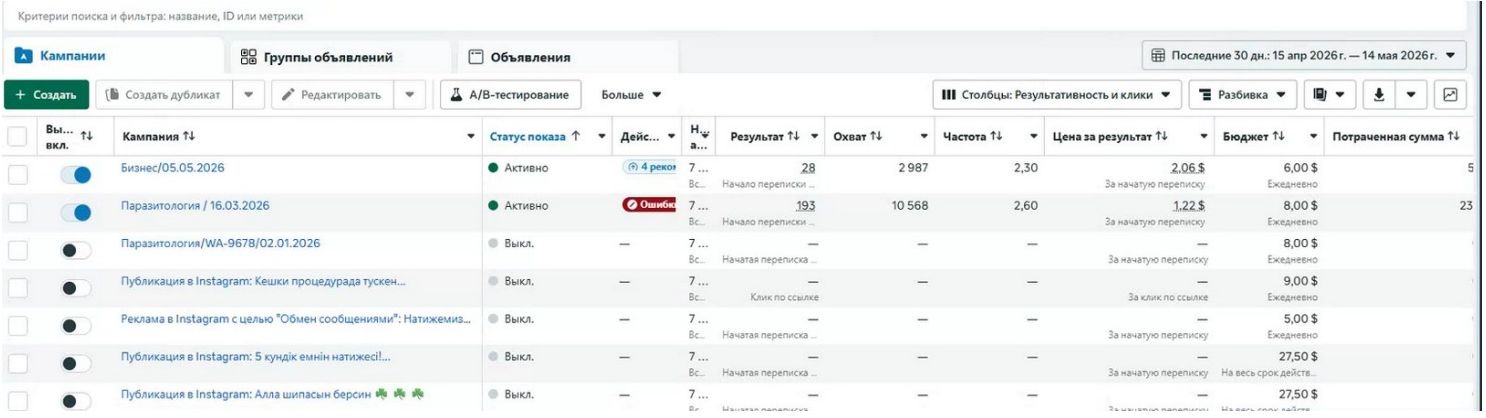The height and width of the screenshot is (418, 1486).
Task: Turn off Паразитология / 16.03.2026 campaign toggle
Action: [x=75, y=212]
